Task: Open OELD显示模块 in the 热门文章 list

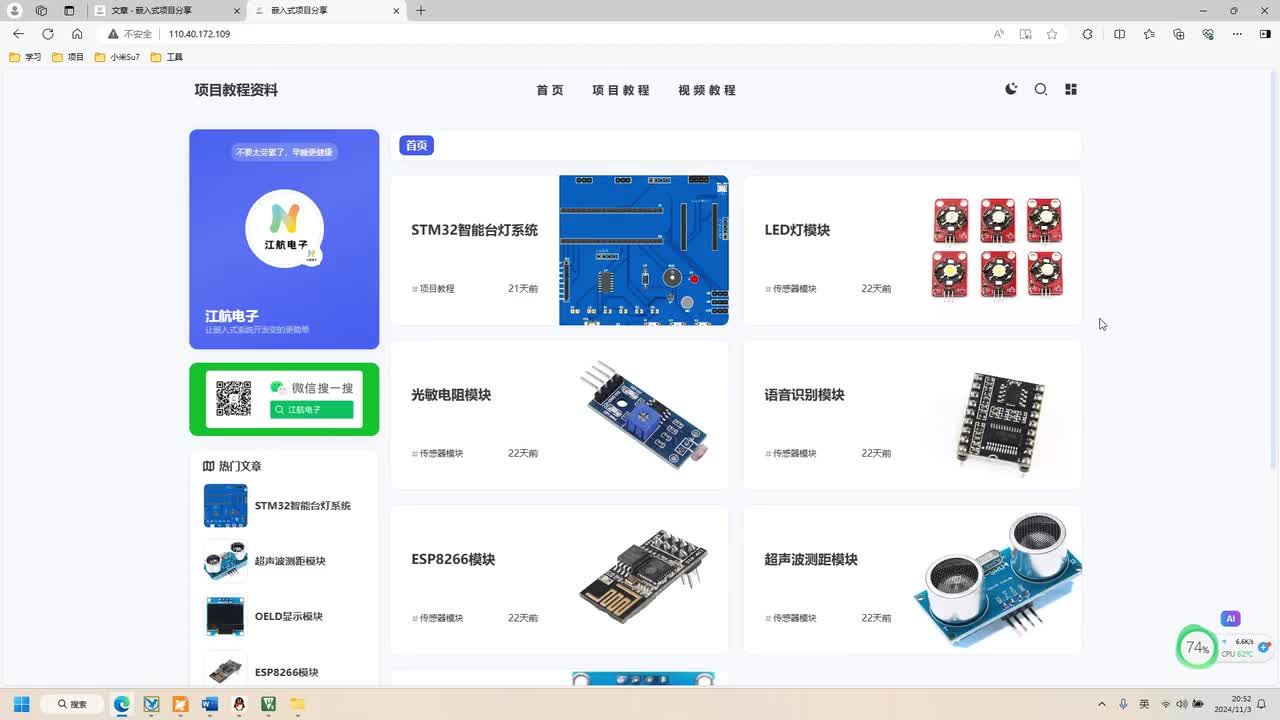Action: point(289,617)
